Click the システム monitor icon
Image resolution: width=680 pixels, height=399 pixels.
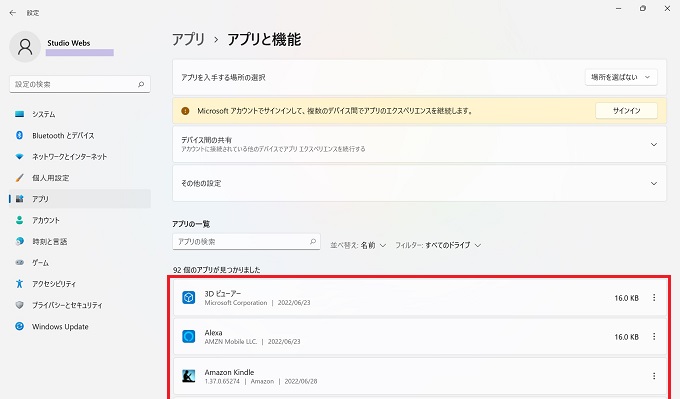click(x=20, y=114)
